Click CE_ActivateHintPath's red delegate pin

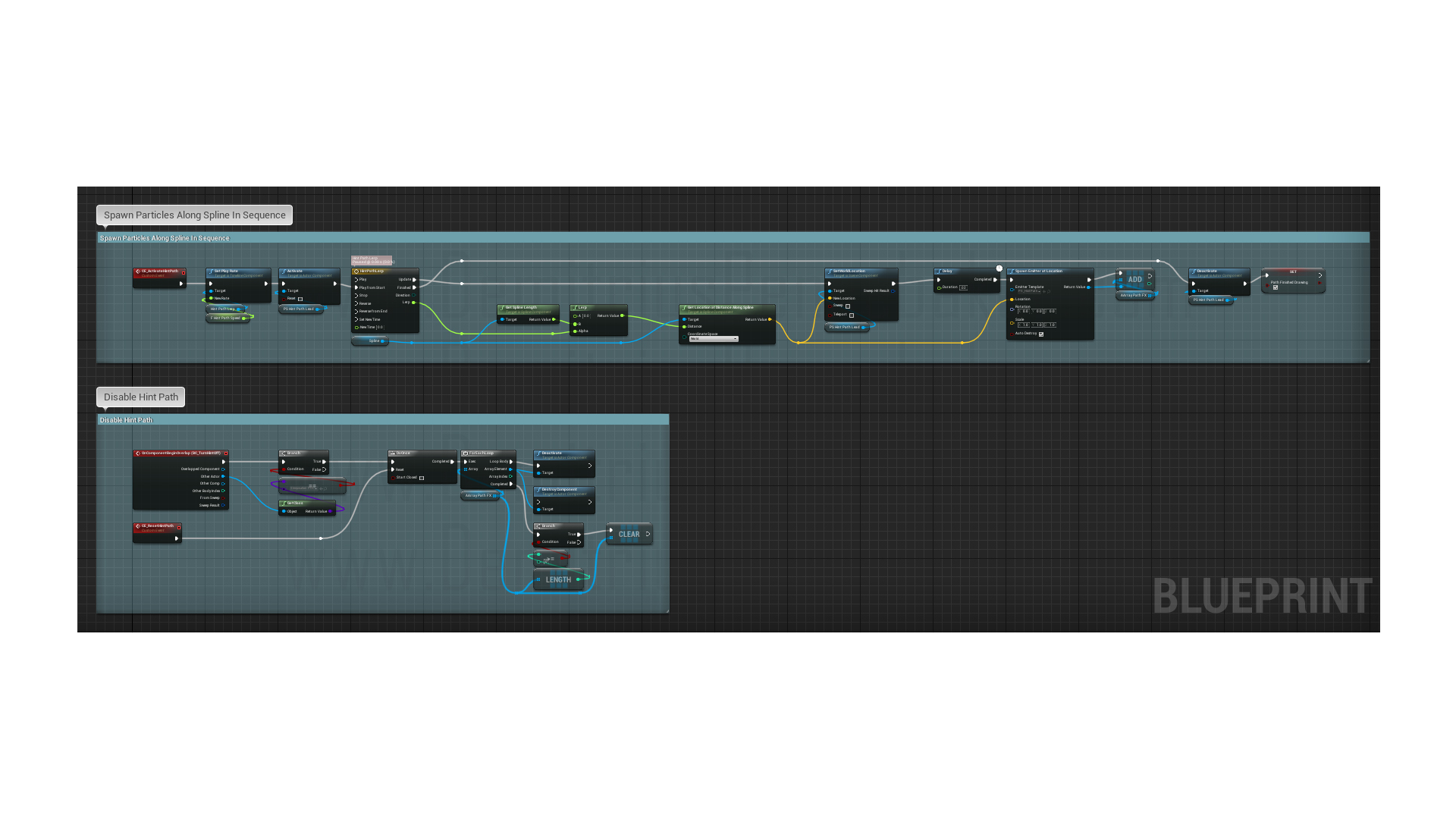point(183,271)
